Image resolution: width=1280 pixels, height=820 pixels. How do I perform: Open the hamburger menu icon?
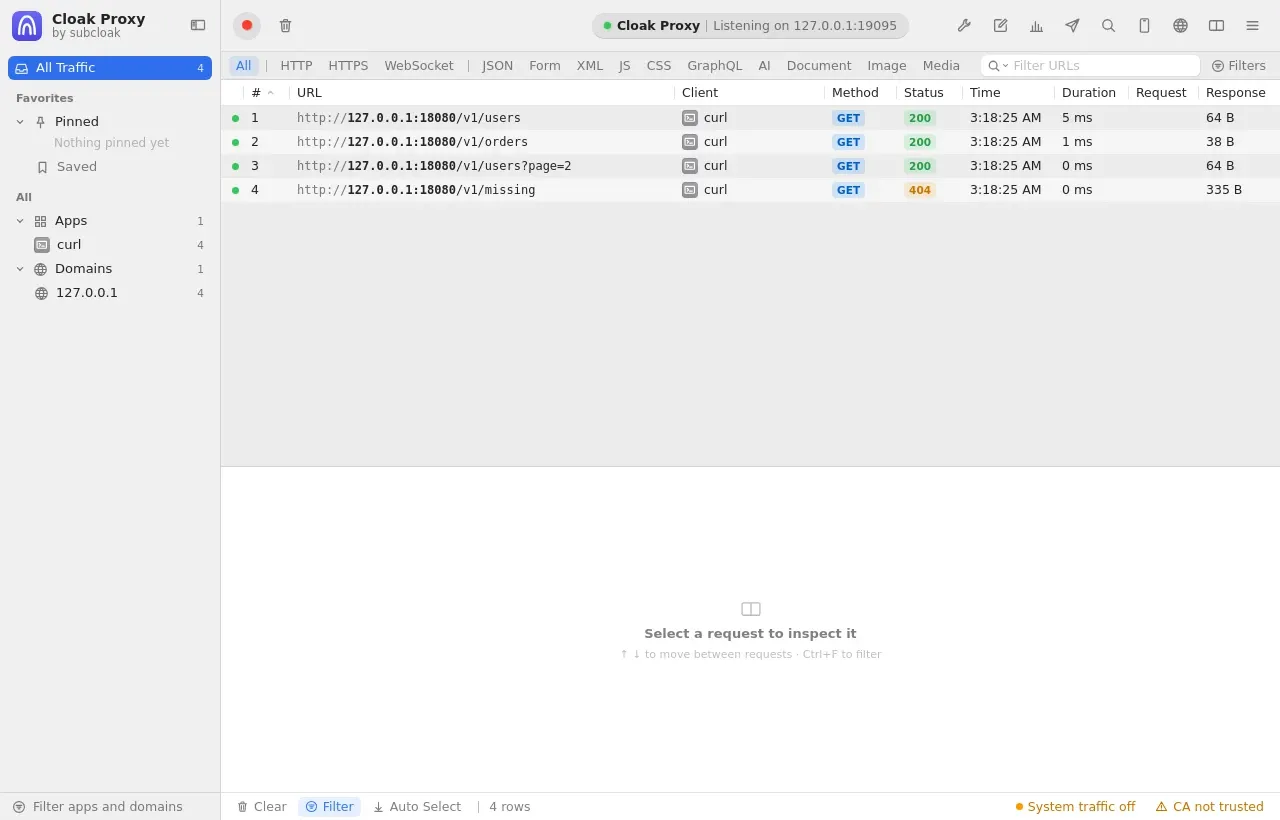(1252, 26)
